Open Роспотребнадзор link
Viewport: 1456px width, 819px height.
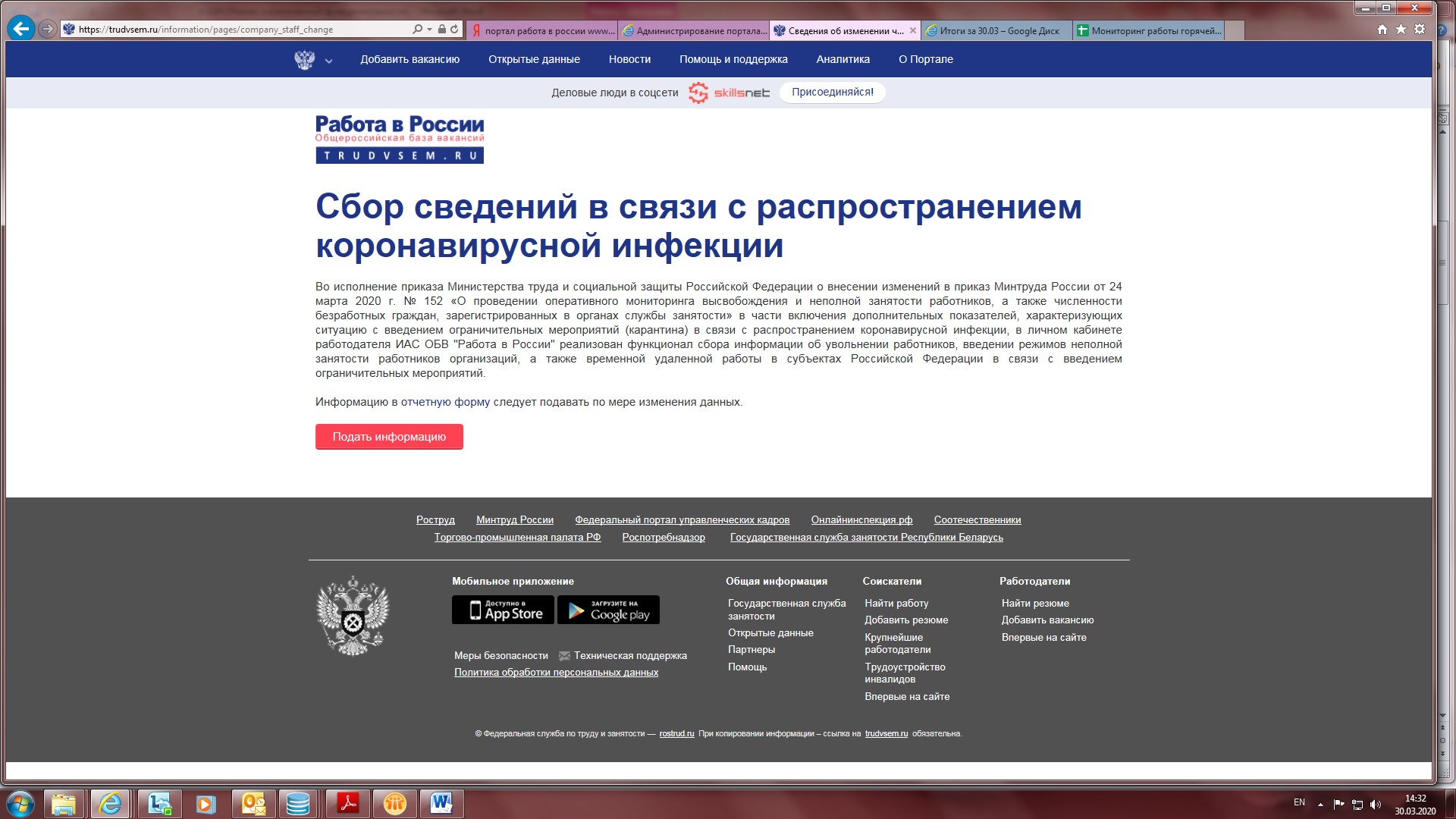click(x=664, y=538)
